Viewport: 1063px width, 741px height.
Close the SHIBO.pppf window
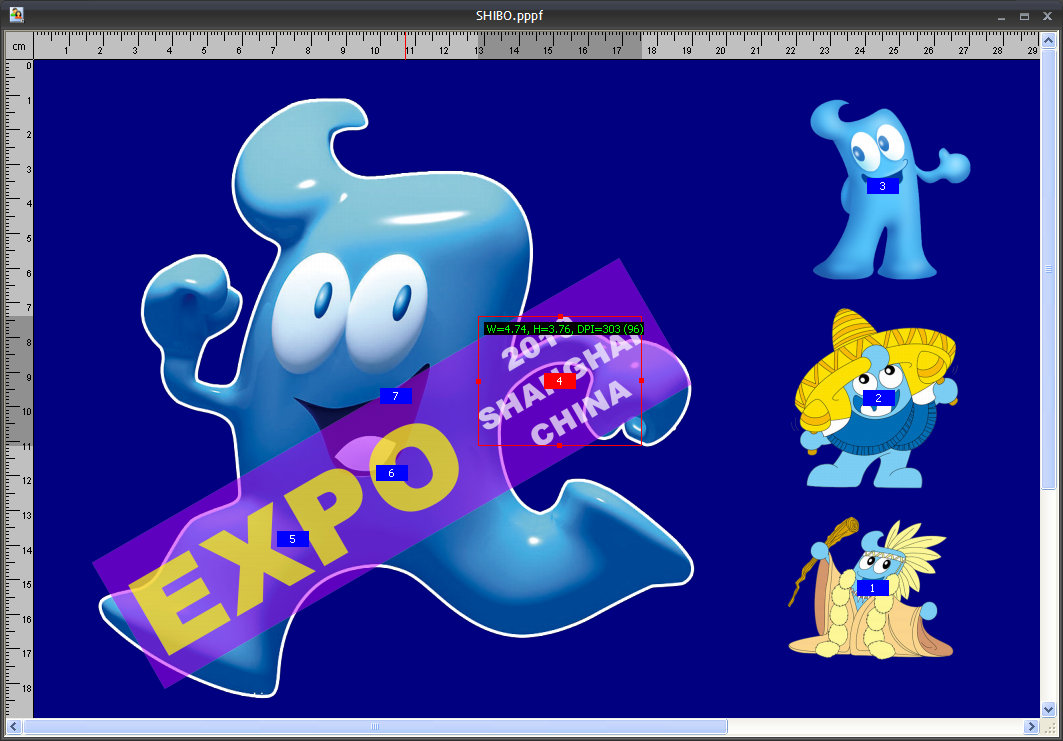[1047, 16]
